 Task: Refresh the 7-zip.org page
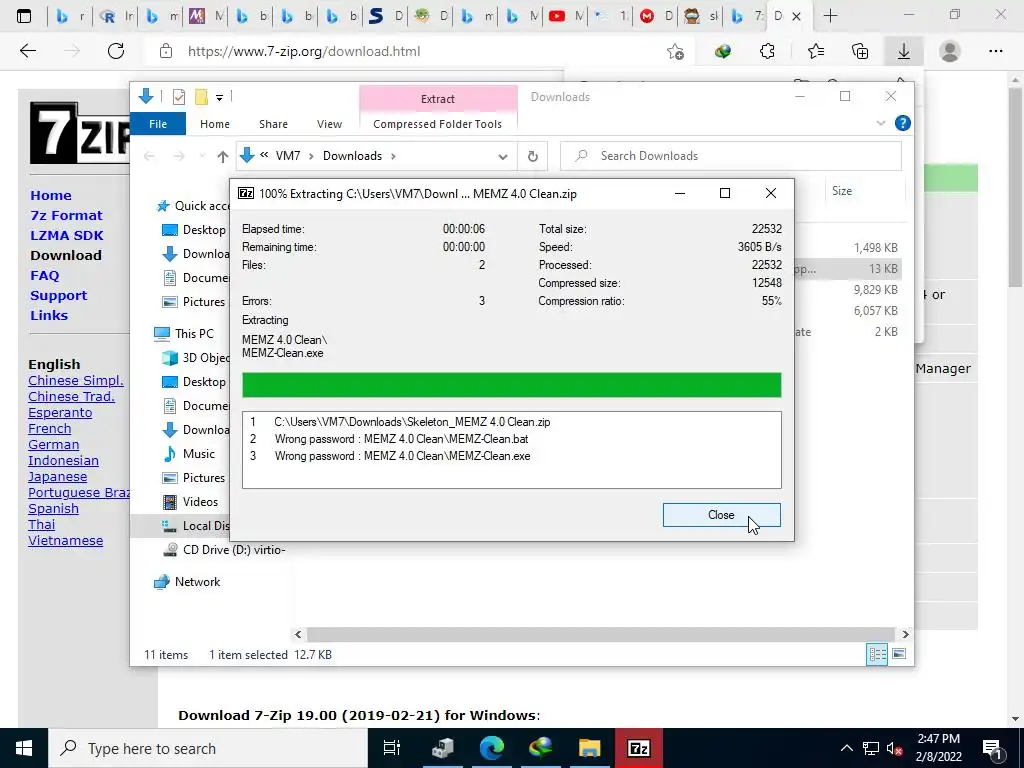[x=116, y=51]
